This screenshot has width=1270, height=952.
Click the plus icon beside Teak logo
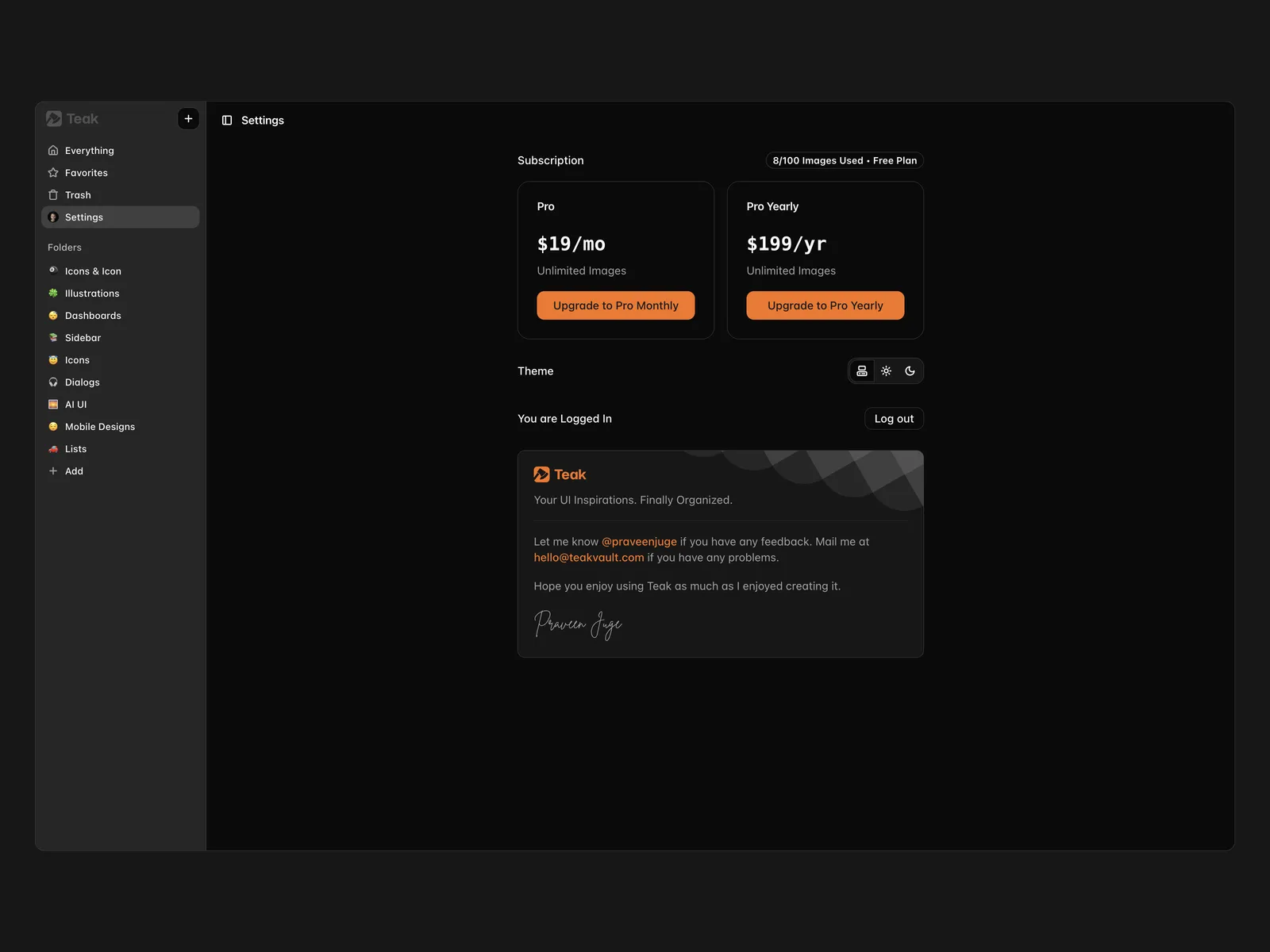tap(188, 119)
